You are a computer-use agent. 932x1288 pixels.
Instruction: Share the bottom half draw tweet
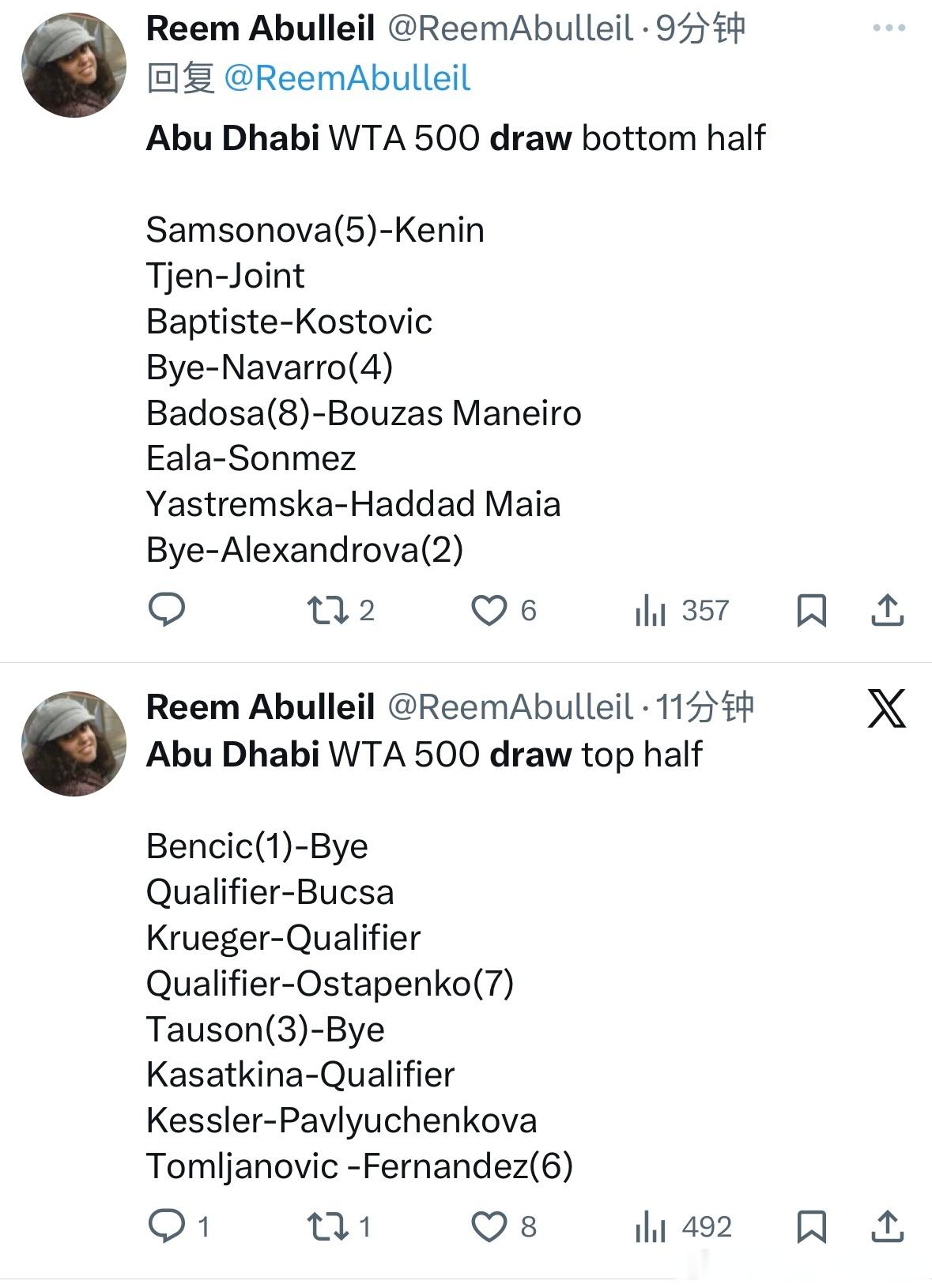(887, 610)
